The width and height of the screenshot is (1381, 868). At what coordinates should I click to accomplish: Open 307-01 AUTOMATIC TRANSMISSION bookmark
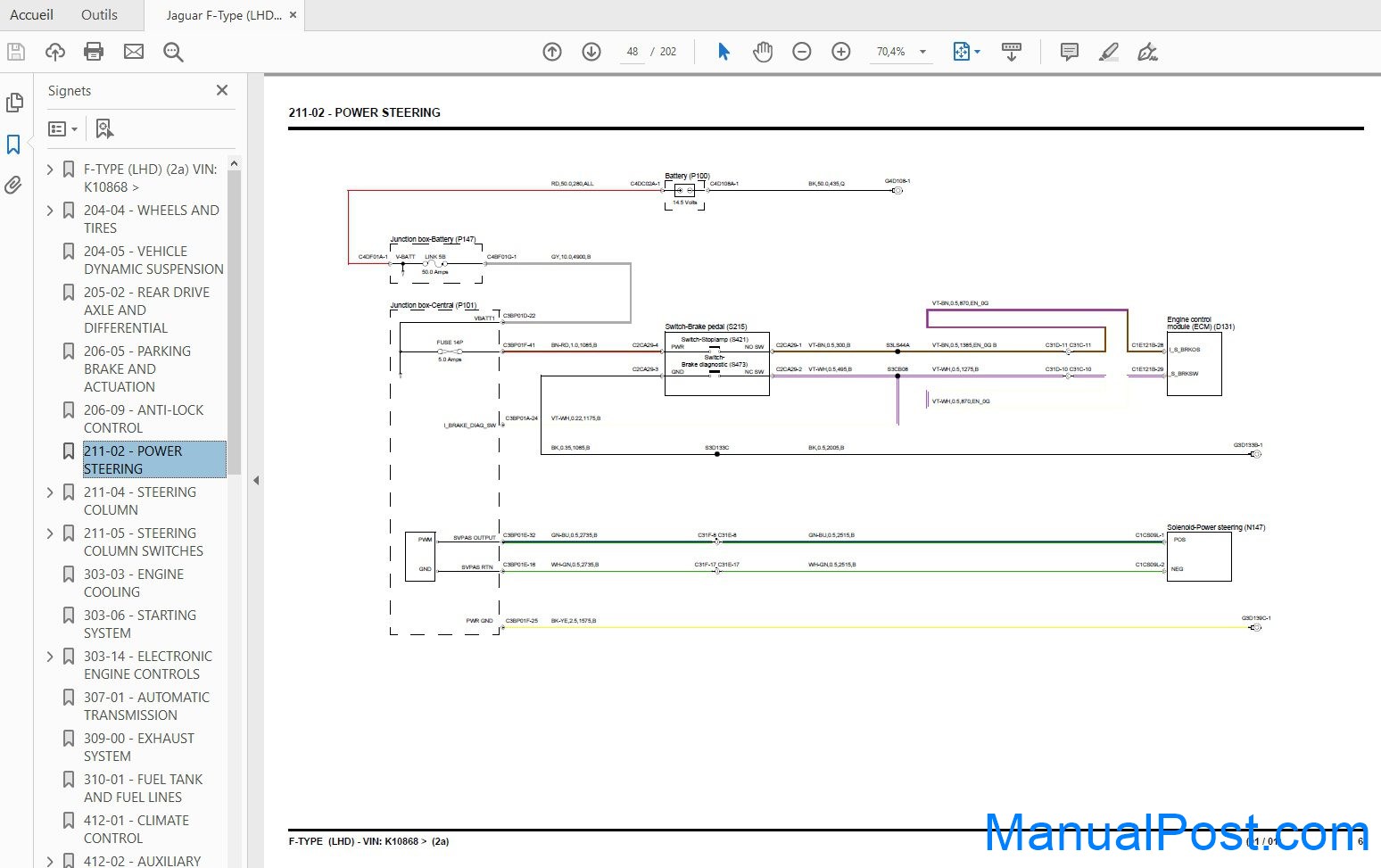(x=147, y=706)
